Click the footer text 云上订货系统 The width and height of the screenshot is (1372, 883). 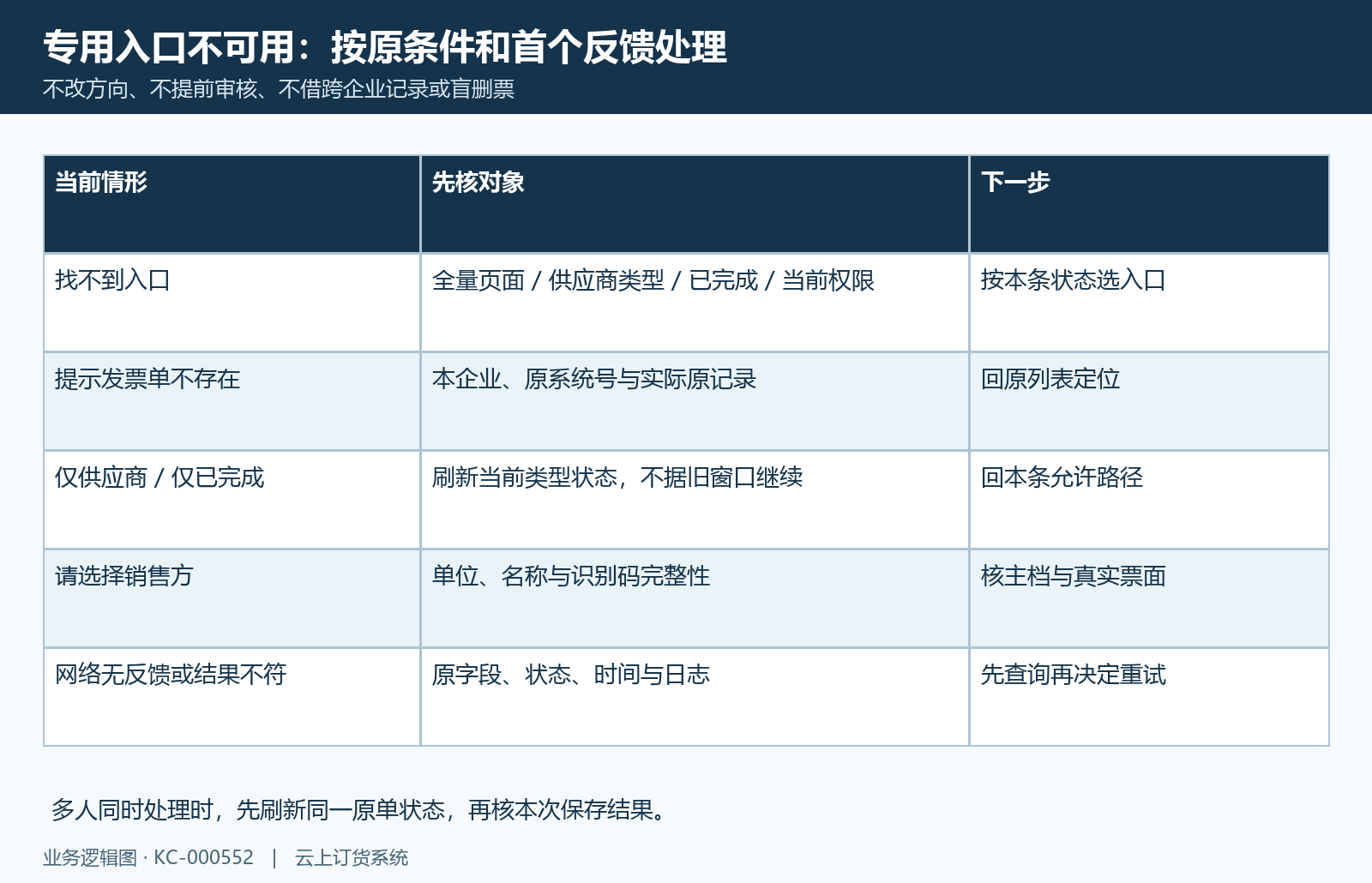(x=352, y=858)
